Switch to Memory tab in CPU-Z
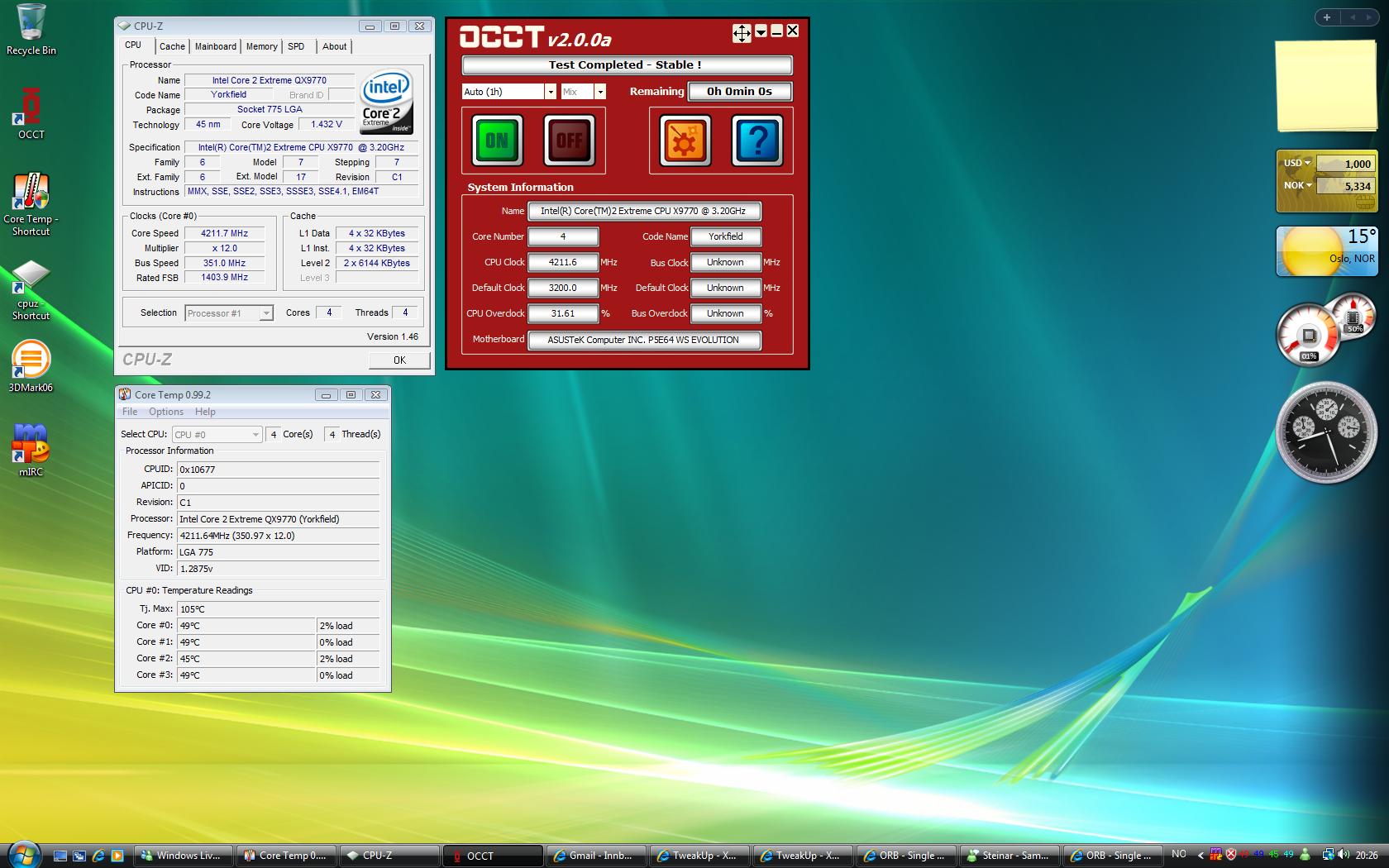The width and height of the screenshot is (1389, 868). pyautogui.click(x=262, y=47)
